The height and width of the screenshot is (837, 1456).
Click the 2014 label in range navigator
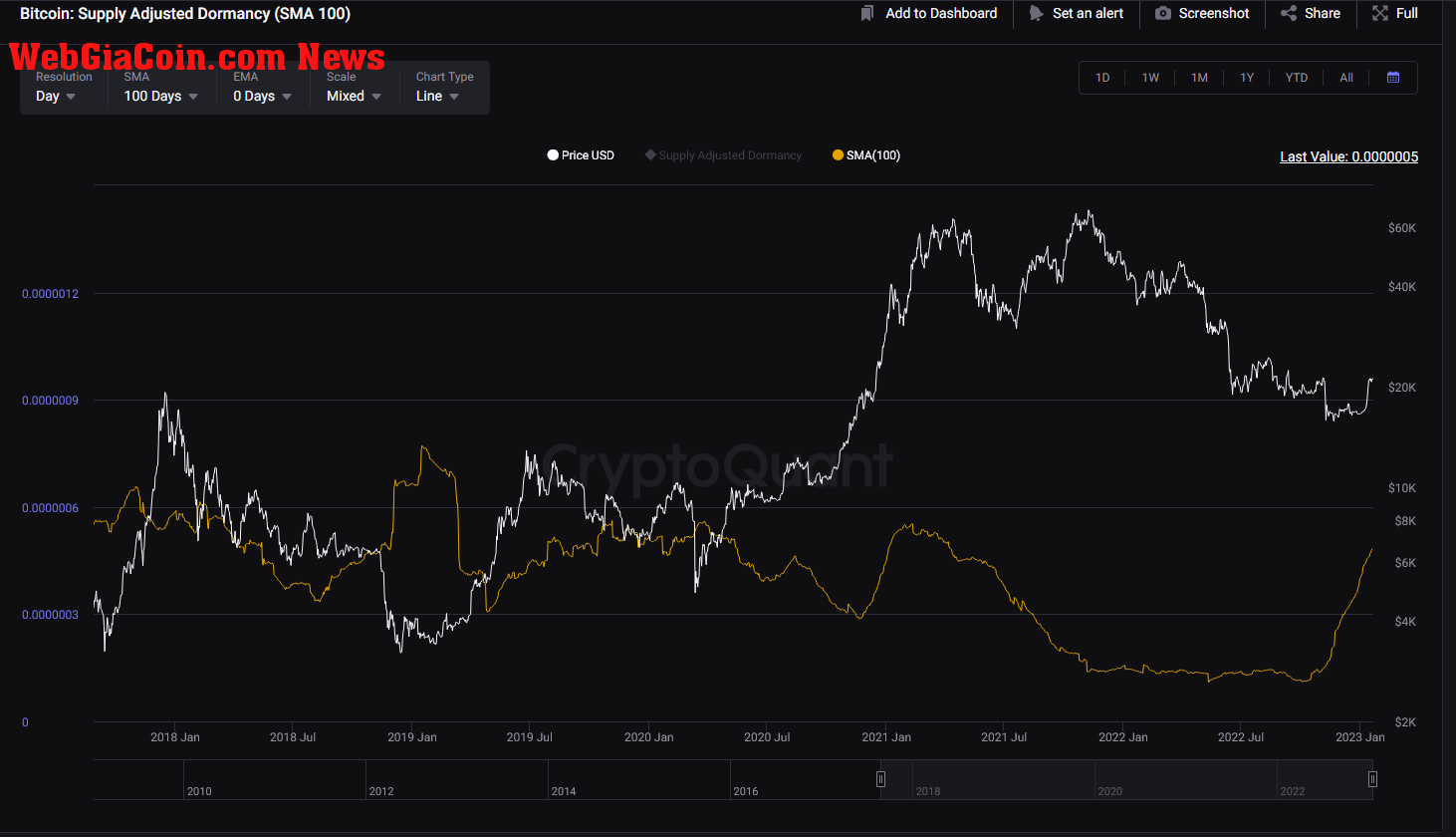point(564,791)
